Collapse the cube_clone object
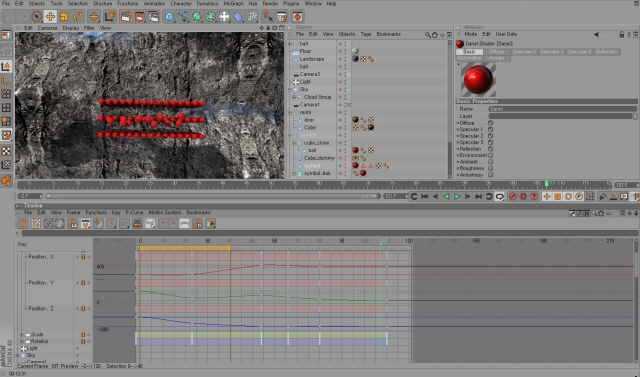640x377 pixels. coord(294,143)
